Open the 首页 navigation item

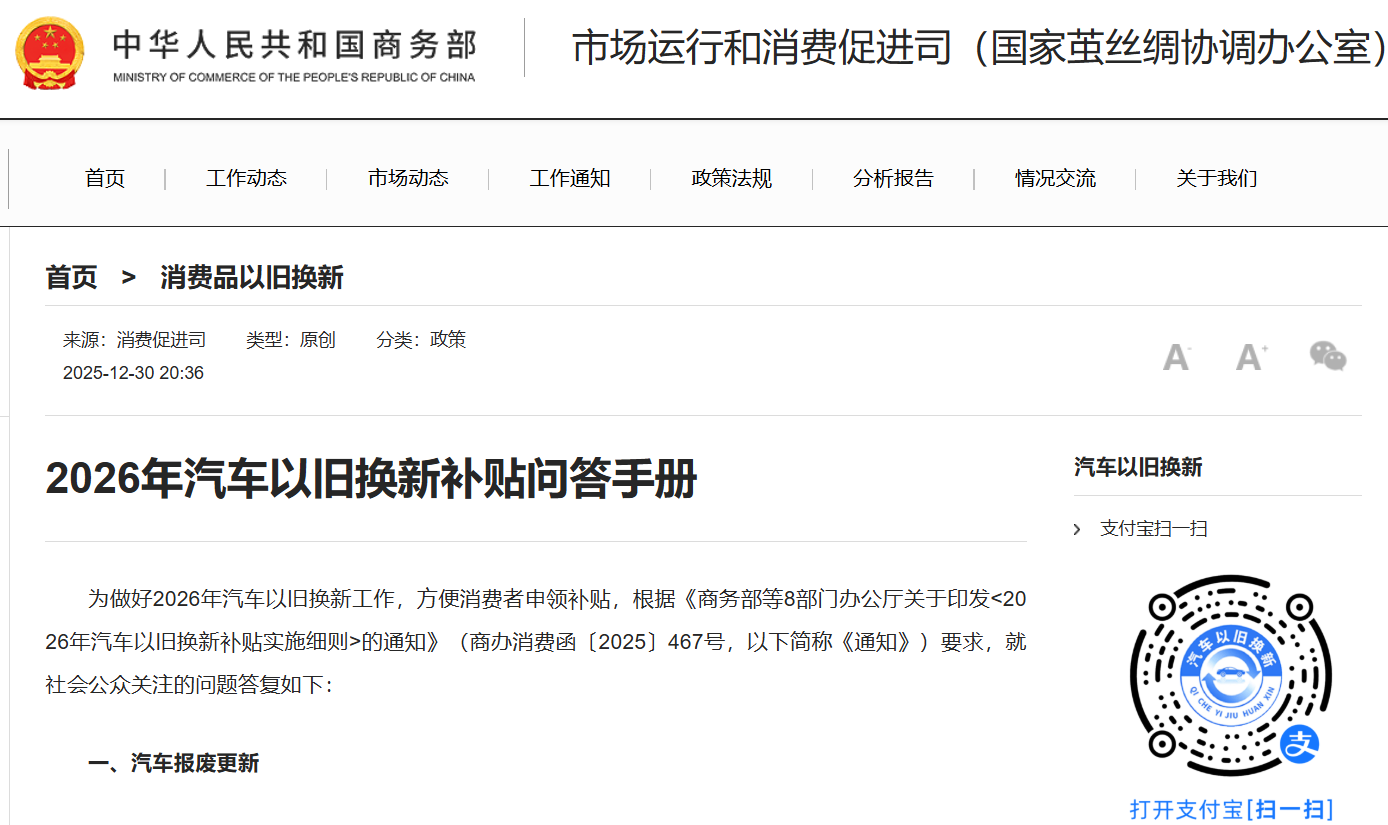104,178
